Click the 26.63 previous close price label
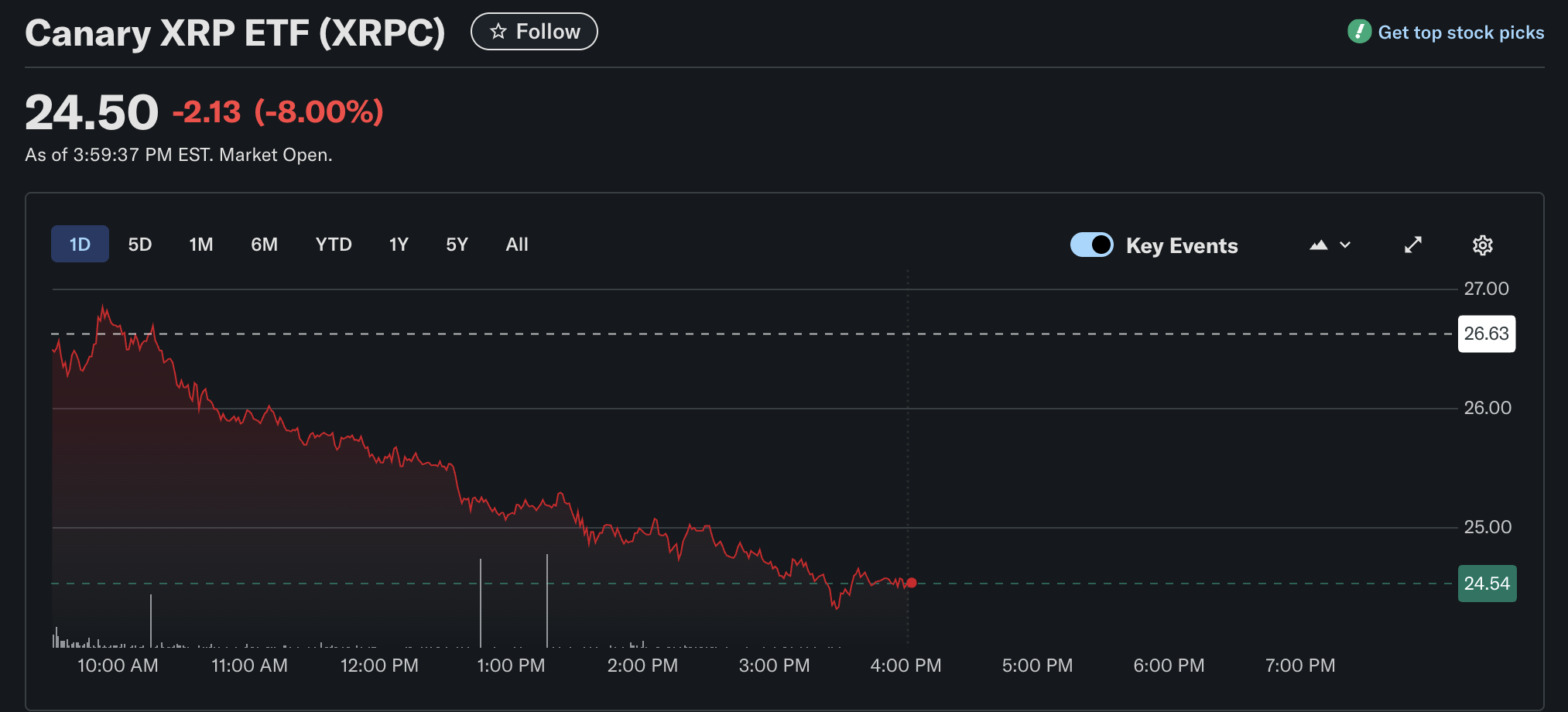This screenshot has height=712, width=1568. coord(1486,334)
